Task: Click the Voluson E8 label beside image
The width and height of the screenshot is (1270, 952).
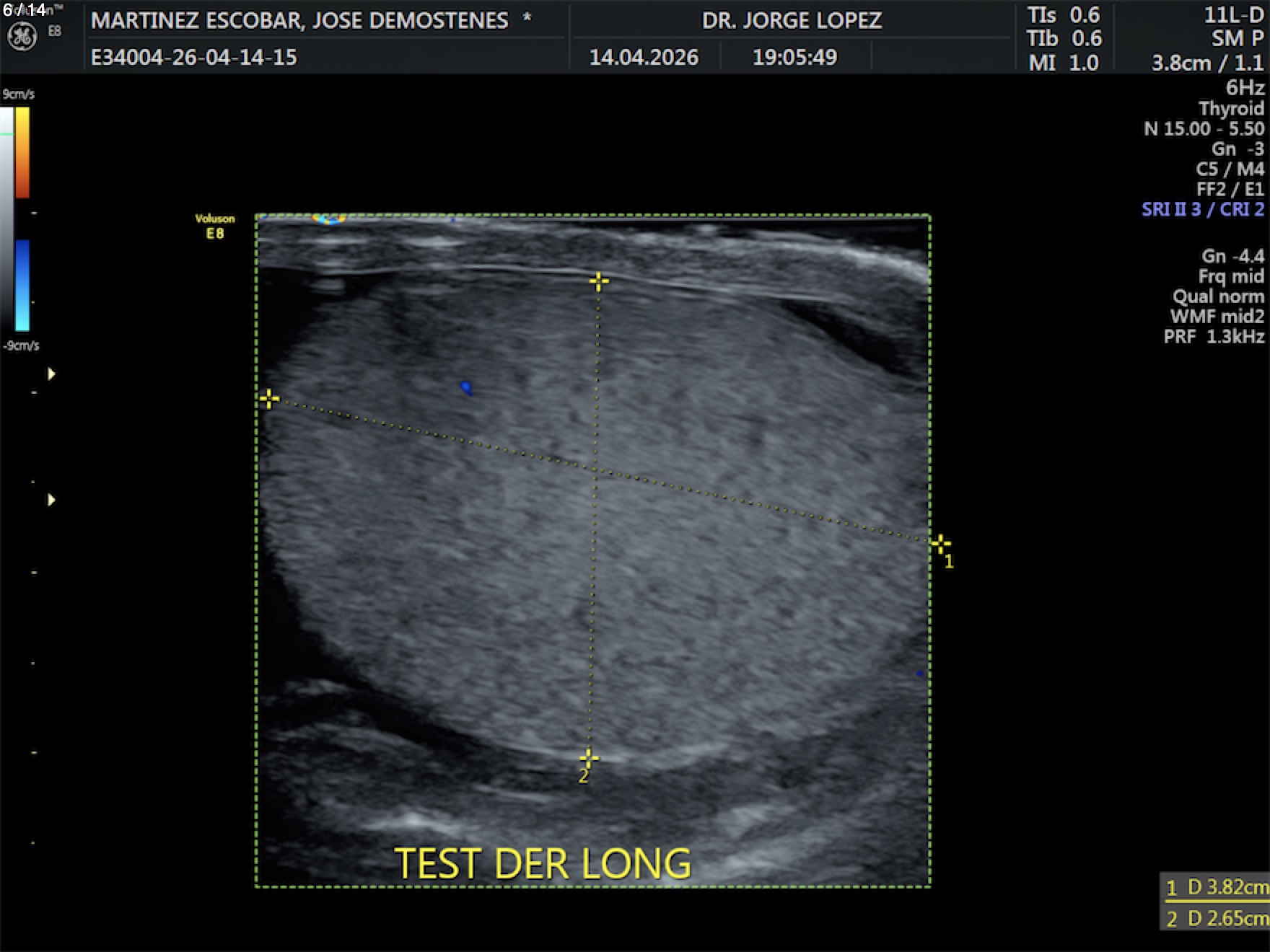Action: pyautogui.click(x=215, y=226)
